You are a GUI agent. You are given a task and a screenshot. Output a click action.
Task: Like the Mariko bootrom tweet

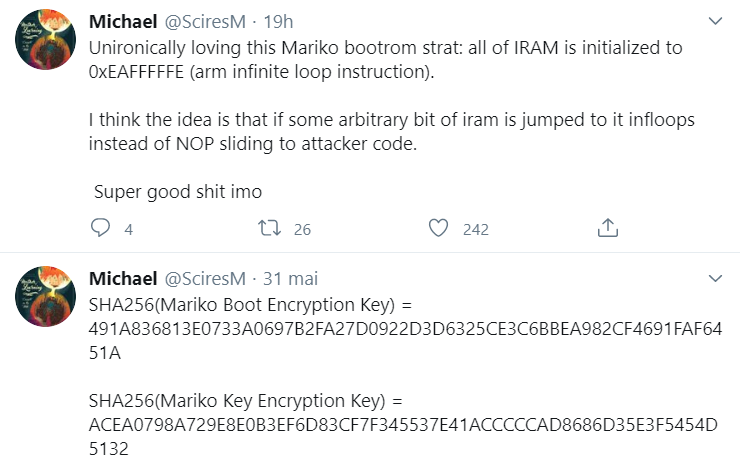click(438, 228)
